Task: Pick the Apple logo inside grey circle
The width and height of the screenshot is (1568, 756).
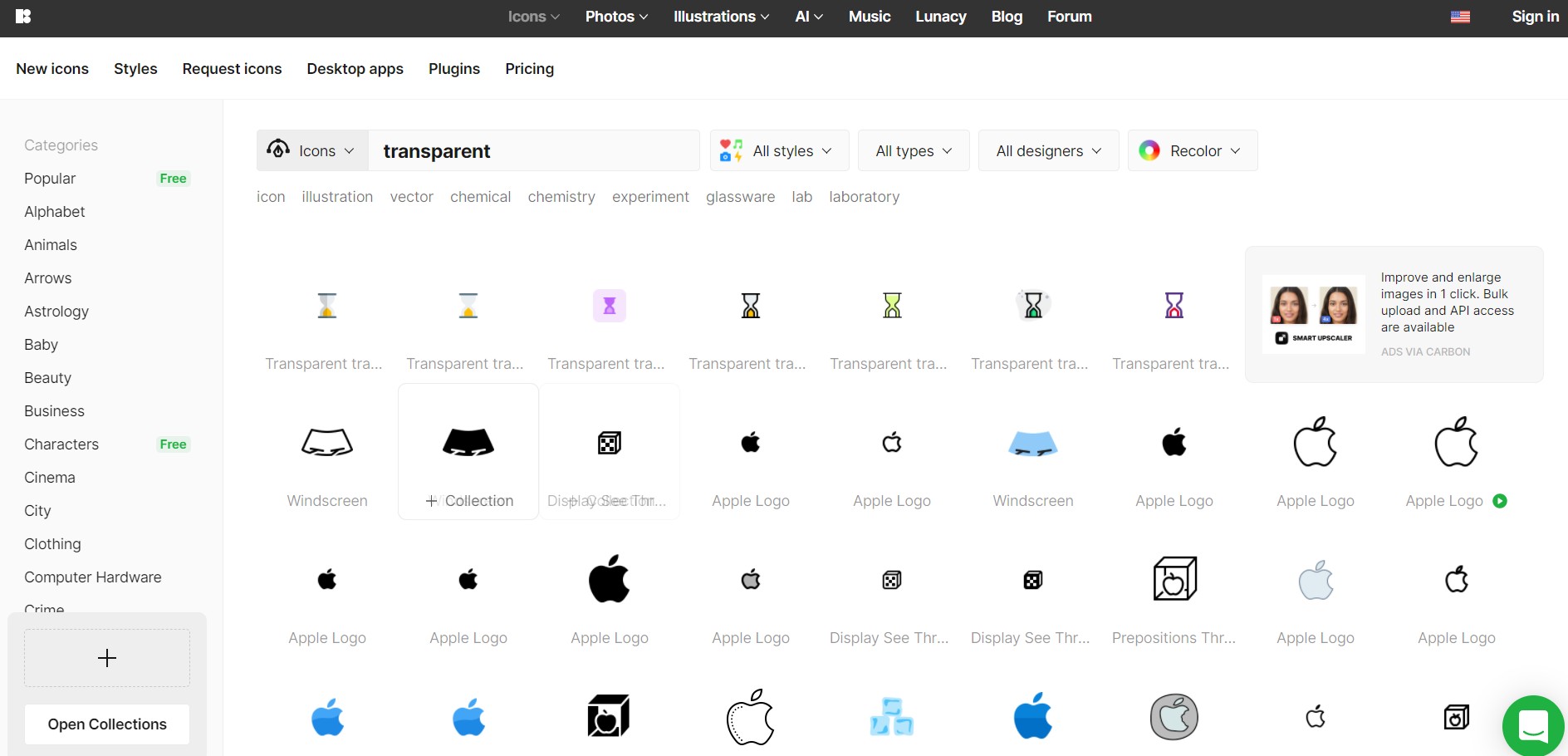Action: (1174, 716)
